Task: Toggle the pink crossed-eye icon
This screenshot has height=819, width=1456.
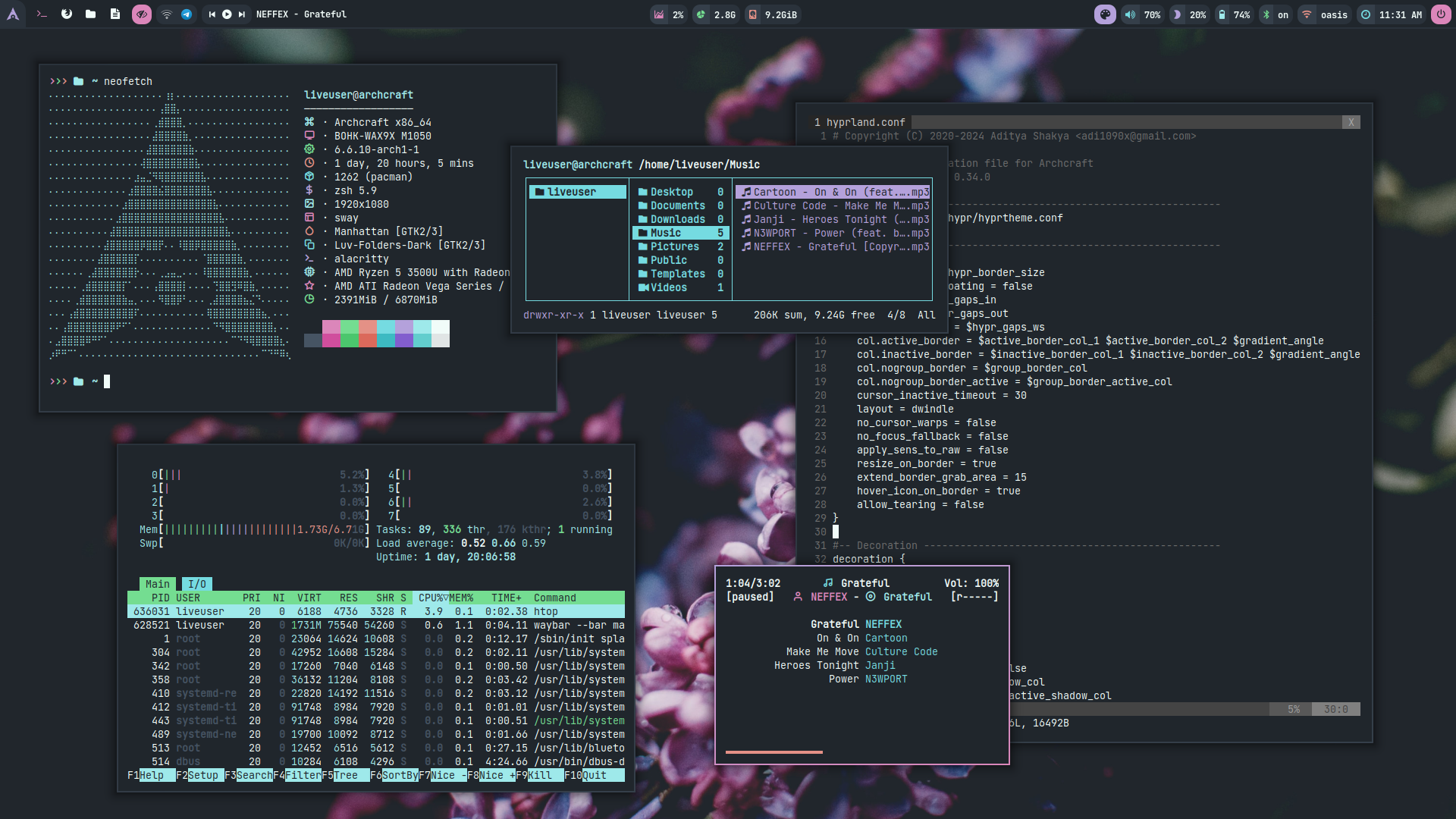Action: [x=142, y=14]
